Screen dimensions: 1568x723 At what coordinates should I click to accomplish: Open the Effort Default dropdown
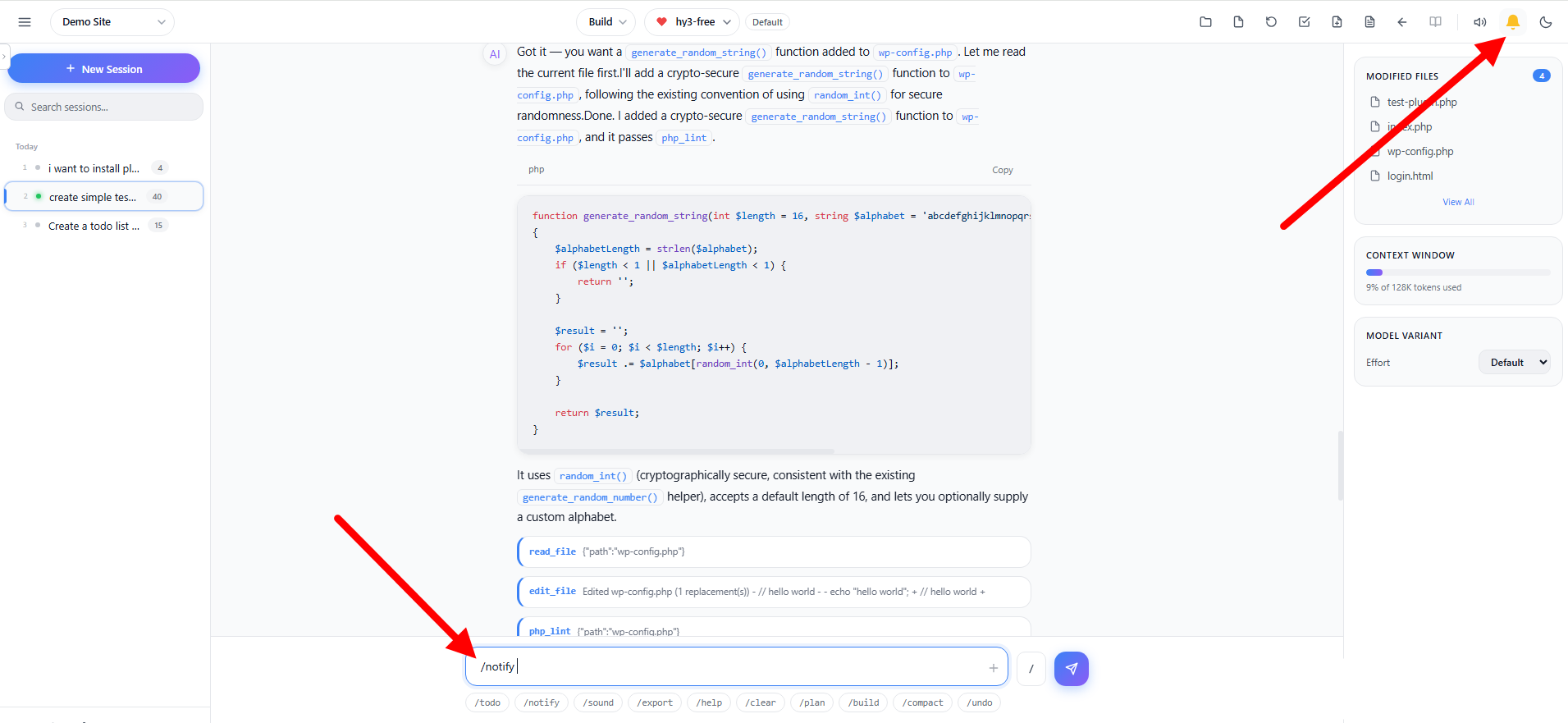coord(1515,363)
